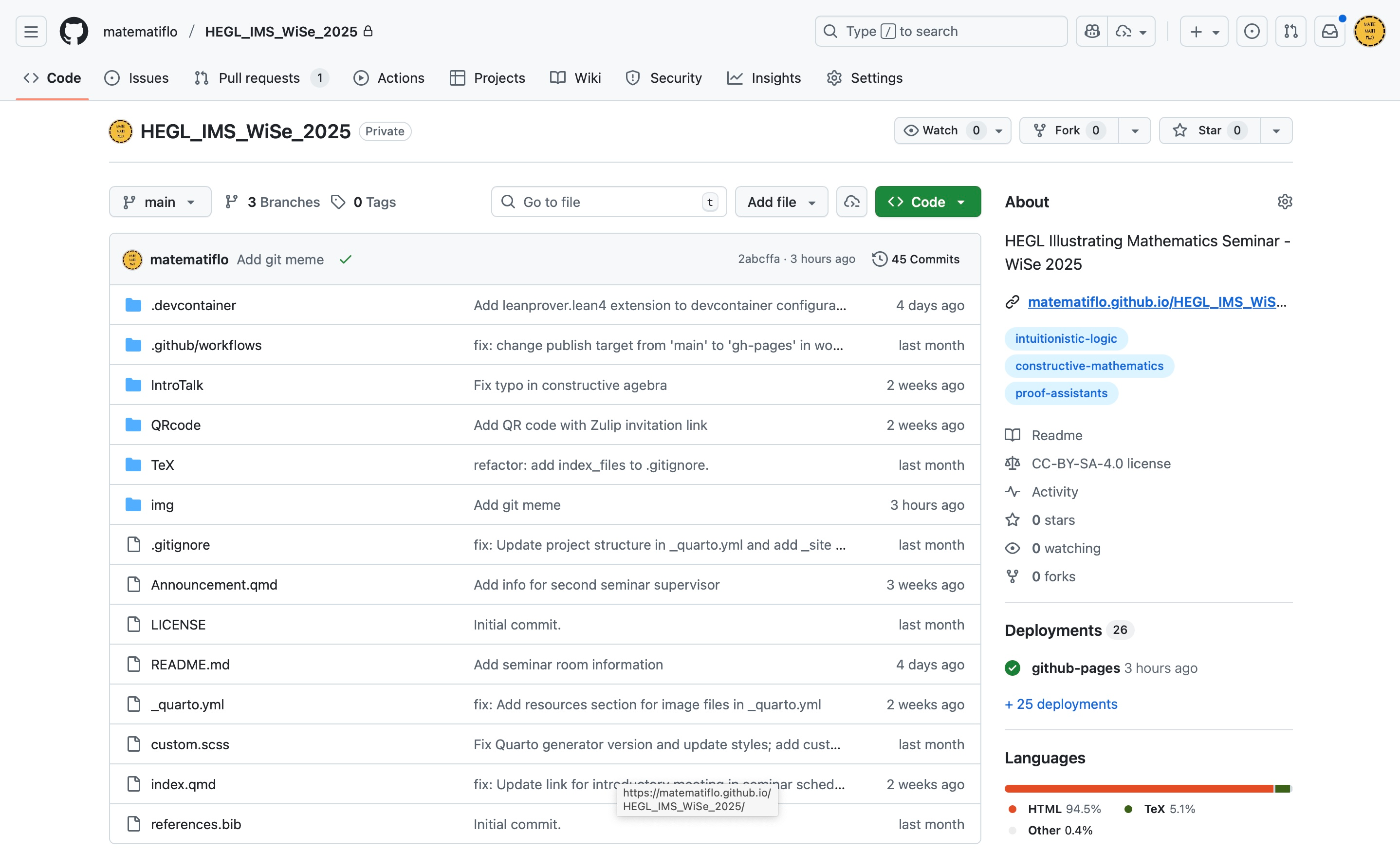1400x852 pixels.
Task: Switch to the Actions tab
Action: point(388,78)
